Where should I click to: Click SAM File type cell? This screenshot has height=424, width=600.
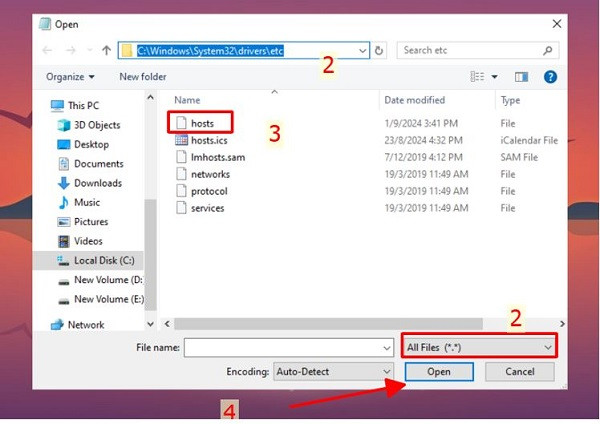pos(519,157)
